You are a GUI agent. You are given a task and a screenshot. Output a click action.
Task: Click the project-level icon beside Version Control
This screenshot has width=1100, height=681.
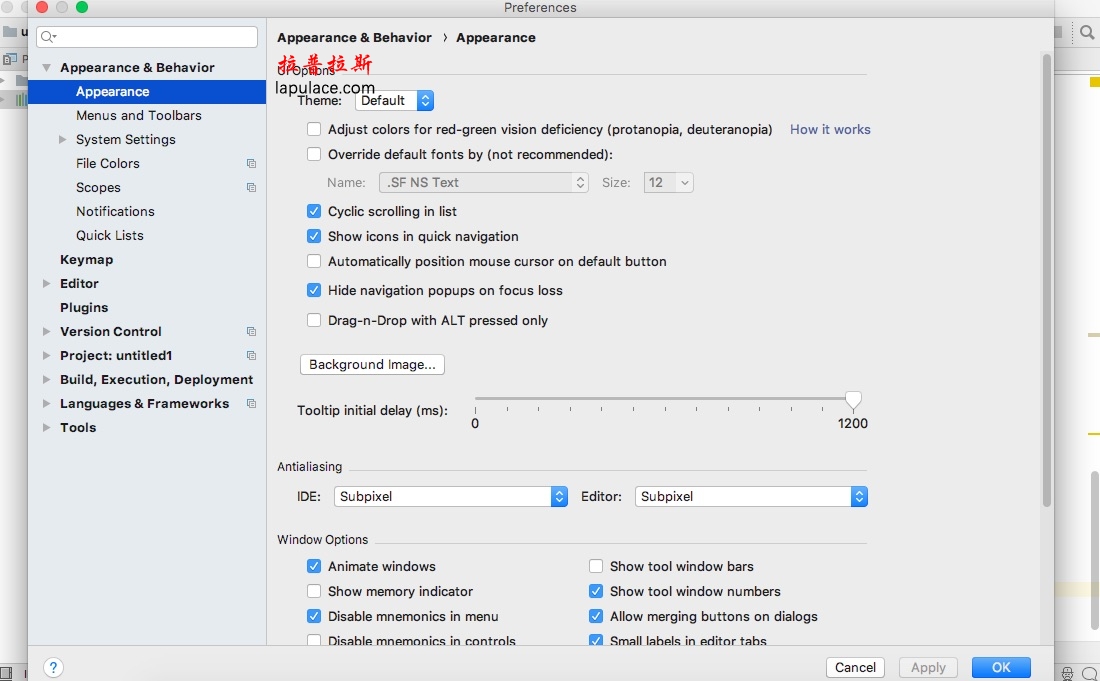(x=251, y=331)
